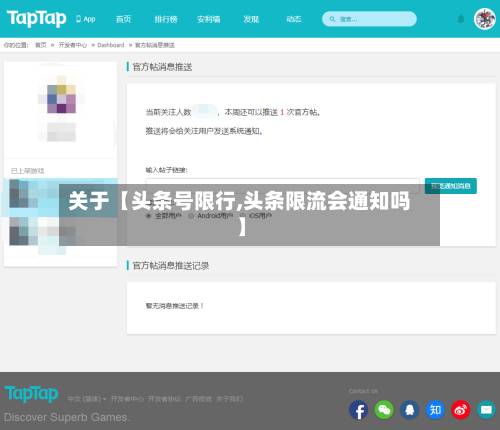The width and height of the screenshot is (500, 430).
Task: Open the QQ penguin contact icon
Action: [x=410, y=410]
